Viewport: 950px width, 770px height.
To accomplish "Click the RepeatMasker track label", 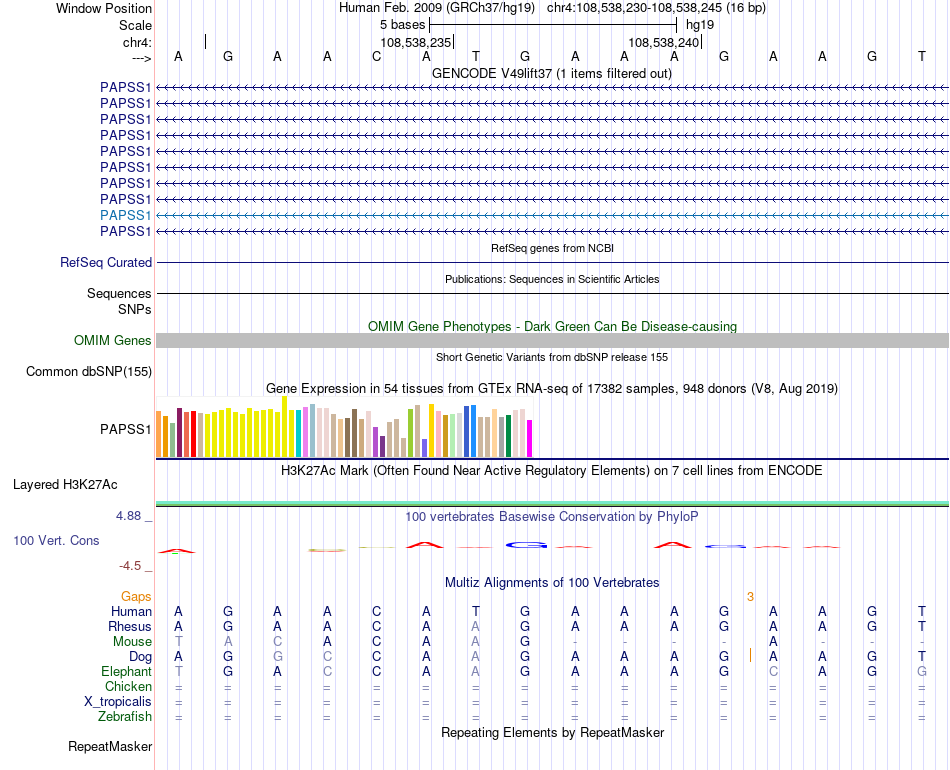I will point(110,747).
